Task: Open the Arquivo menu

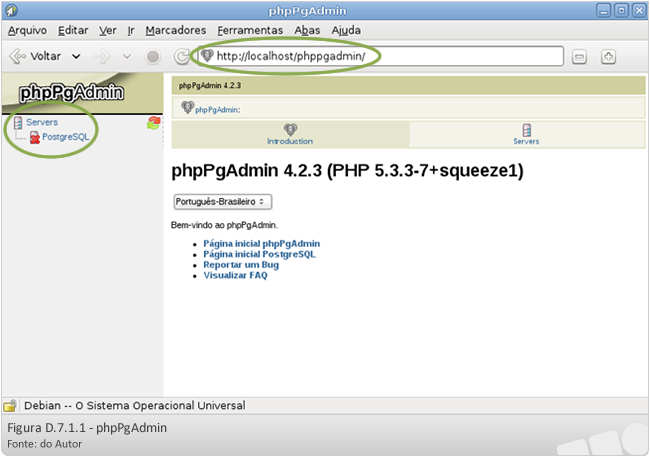Action: [27, 30]
